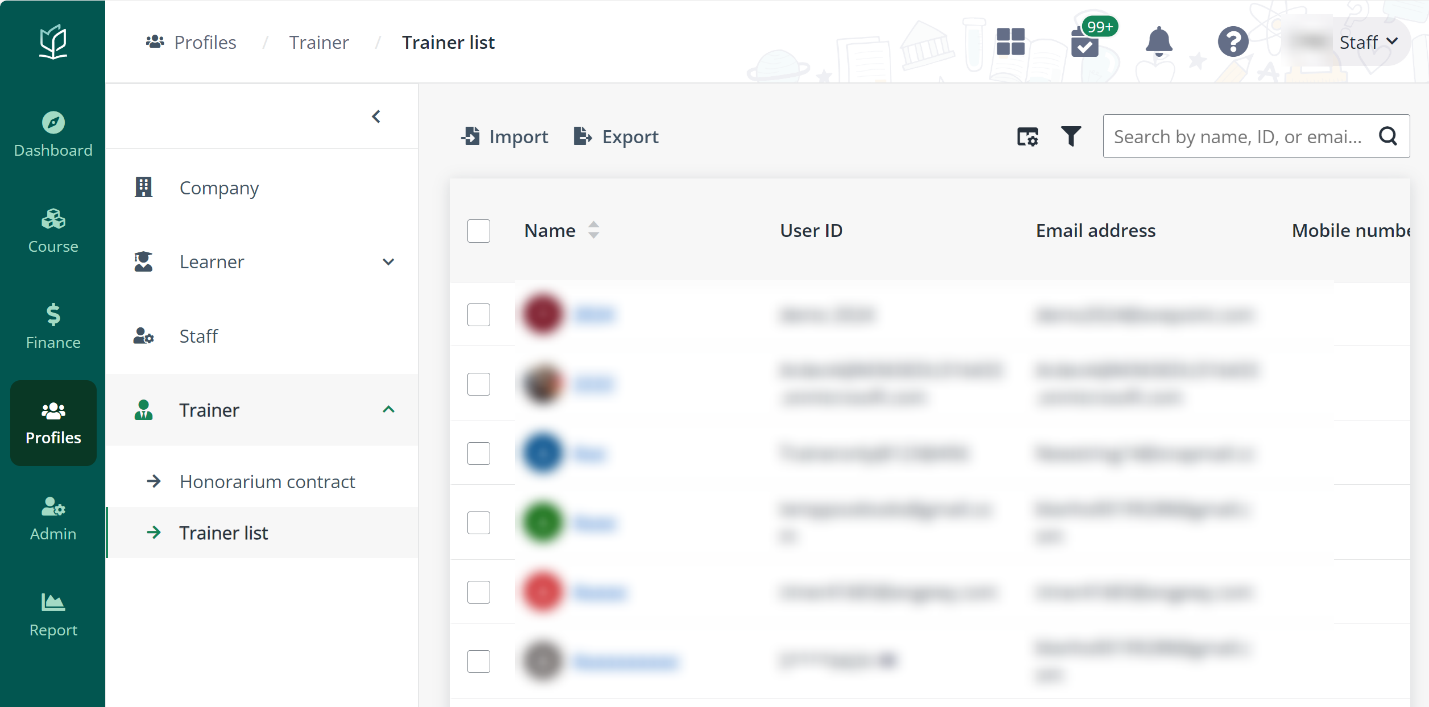Check the fifth trainer row checkbox

coord(479,592)
